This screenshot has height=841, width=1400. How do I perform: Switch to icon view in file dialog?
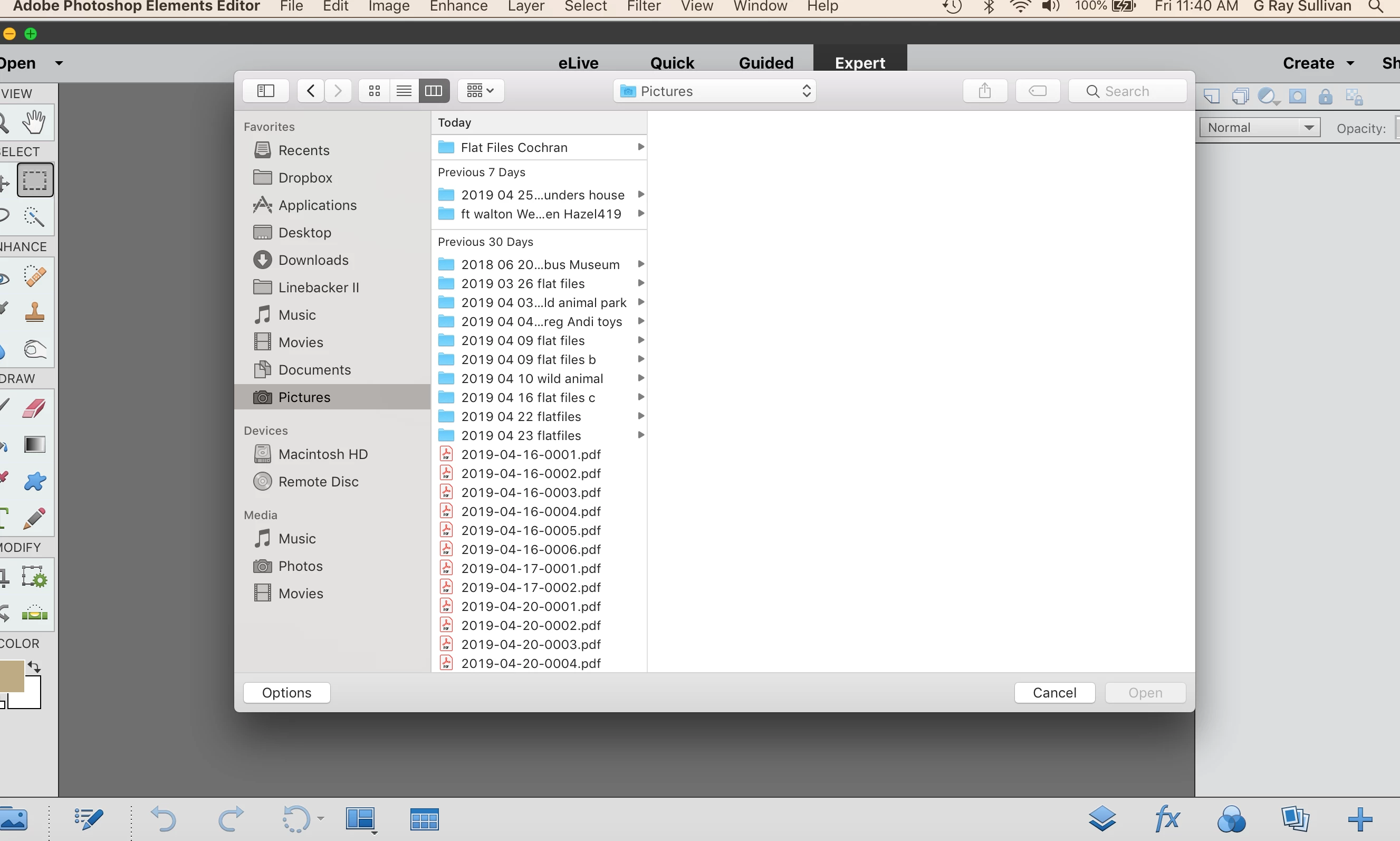(374, 91)
